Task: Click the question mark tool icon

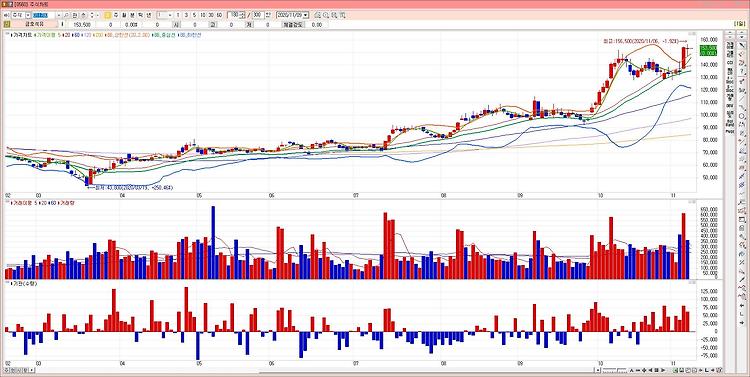Action: [742, 71]
